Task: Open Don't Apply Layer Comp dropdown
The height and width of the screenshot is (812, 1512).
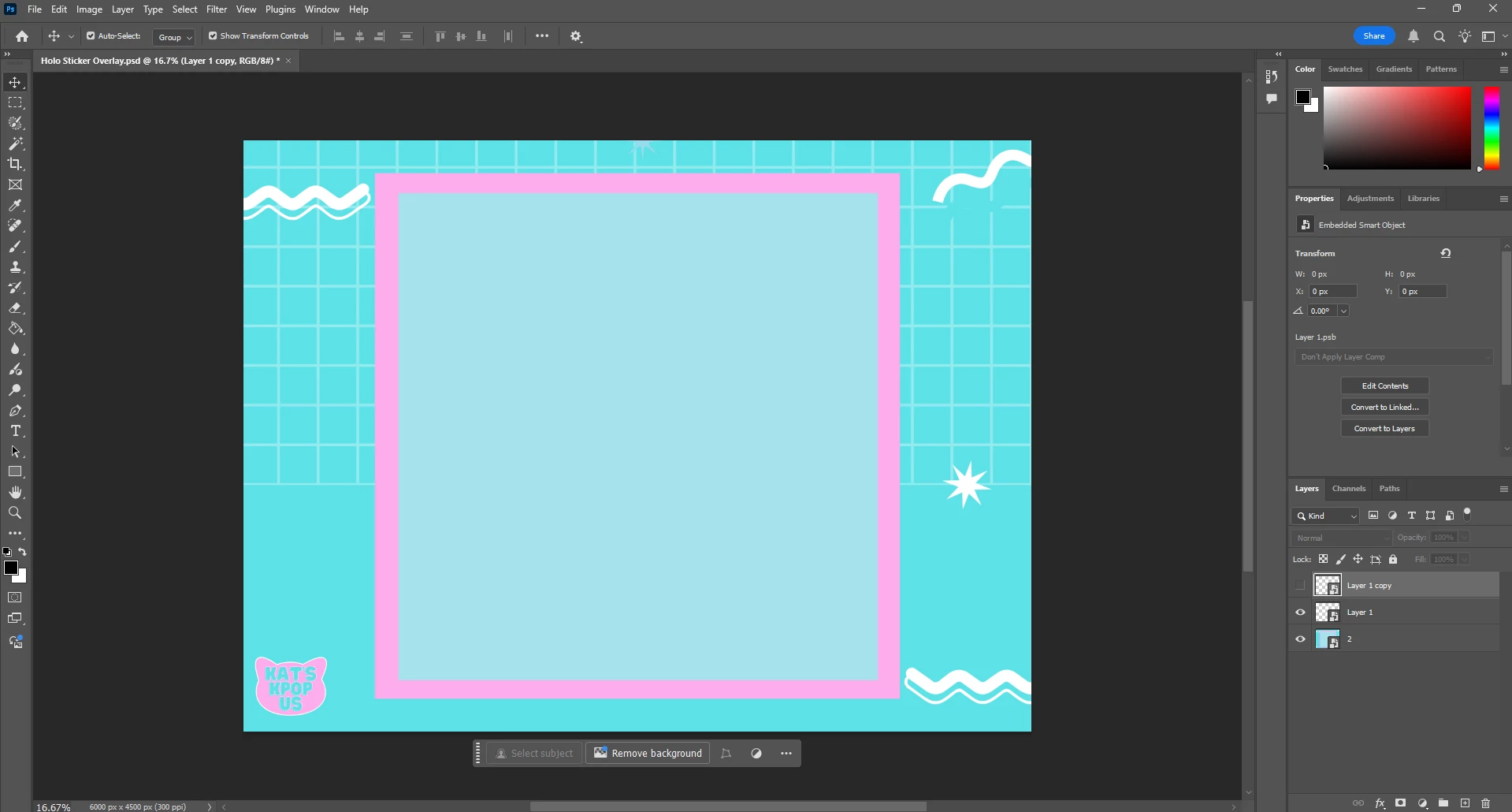Action: (x=1394, y=357)
